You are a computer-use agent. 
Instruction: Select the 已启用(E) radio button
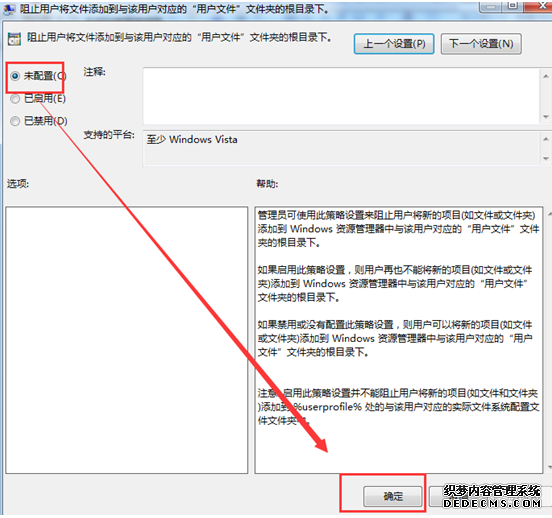[15, 99]
